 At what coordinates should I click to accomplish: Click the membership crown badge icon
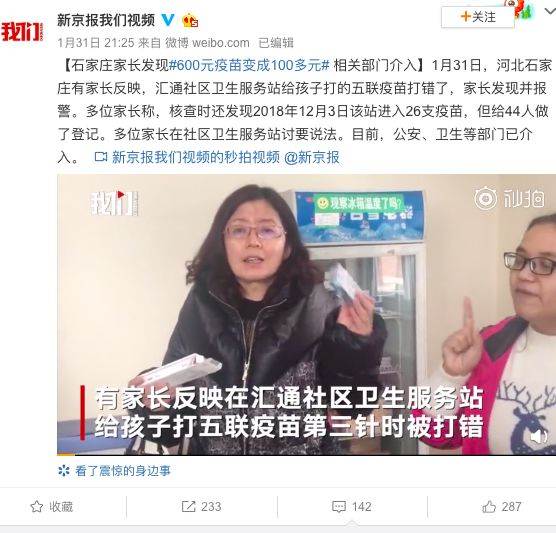(x=190, y=21)
